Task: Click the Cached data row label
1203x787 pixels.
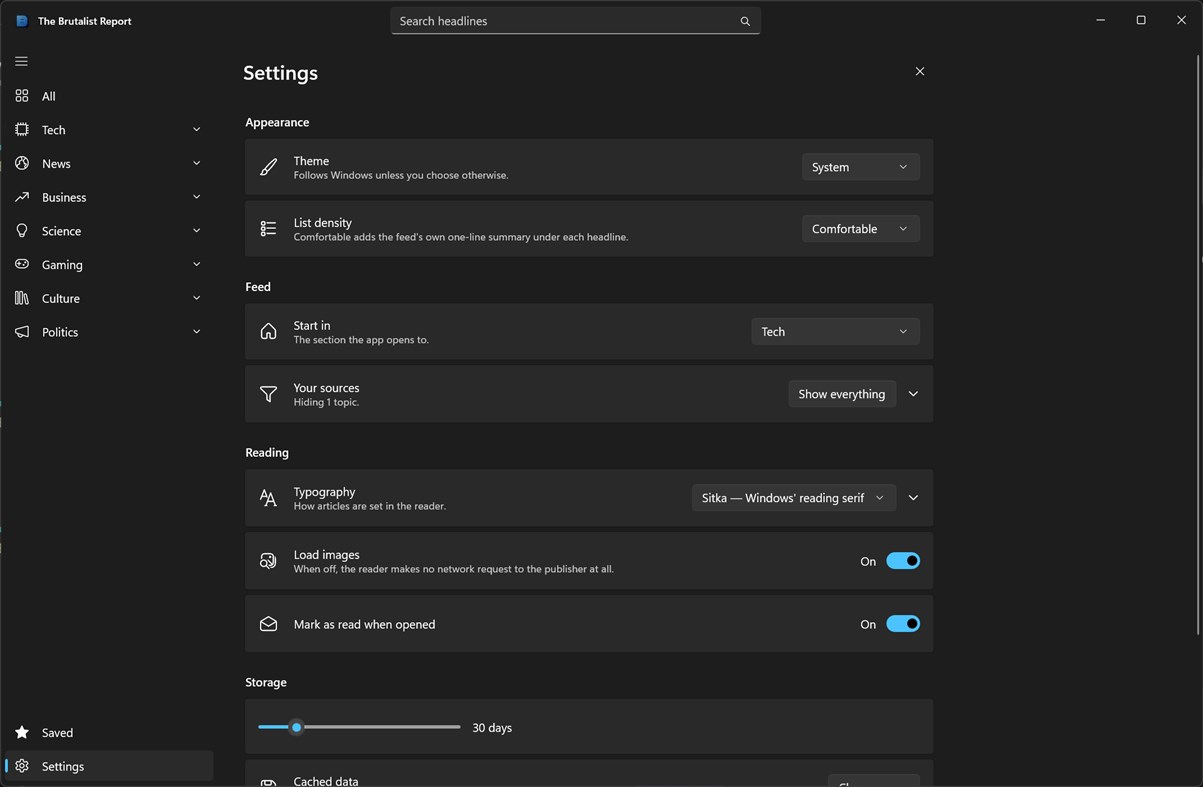Action: coord(326,781)
